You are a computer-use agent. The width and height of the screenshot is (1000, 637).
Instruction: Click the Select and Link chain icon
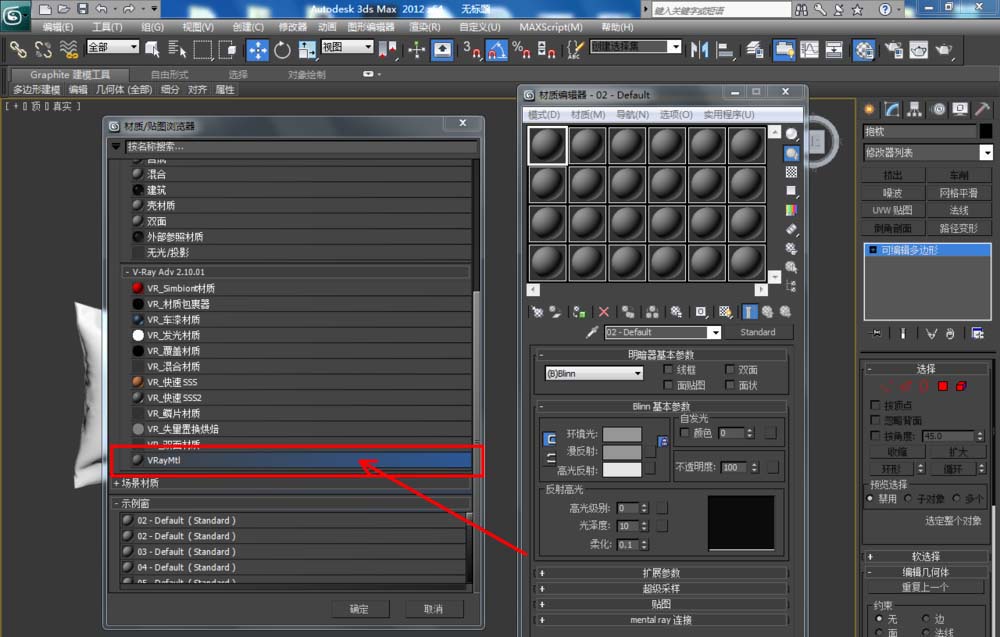point(18,50)
